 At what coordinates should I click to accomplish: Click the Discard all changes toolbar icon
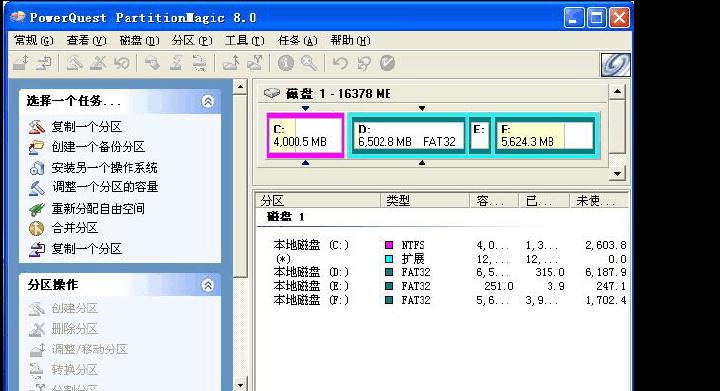pos(364,62)
